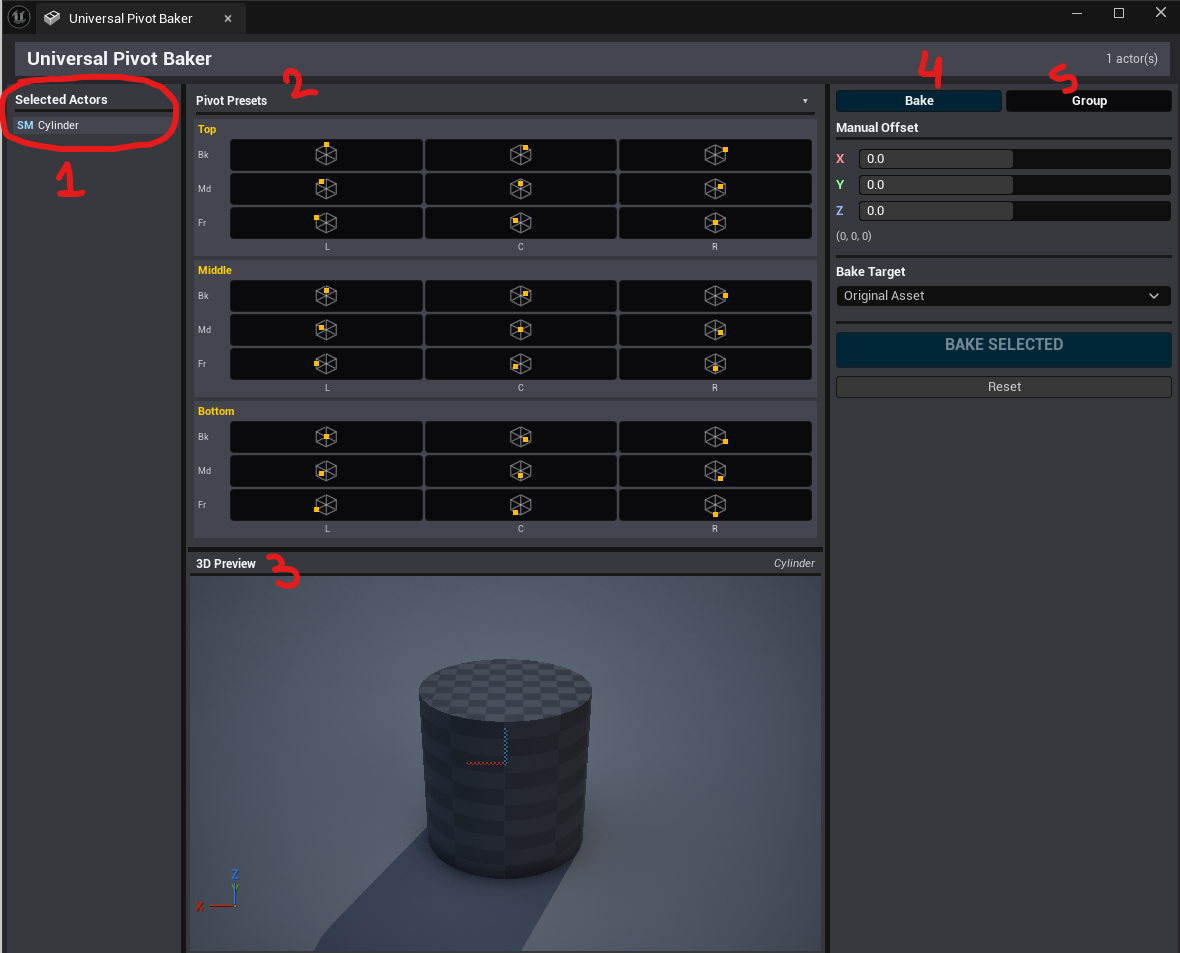The width and height of the screenshot is (1180, 953).
Task: Click the XZ axis gizmo in preview
Action: click(219, 890)
